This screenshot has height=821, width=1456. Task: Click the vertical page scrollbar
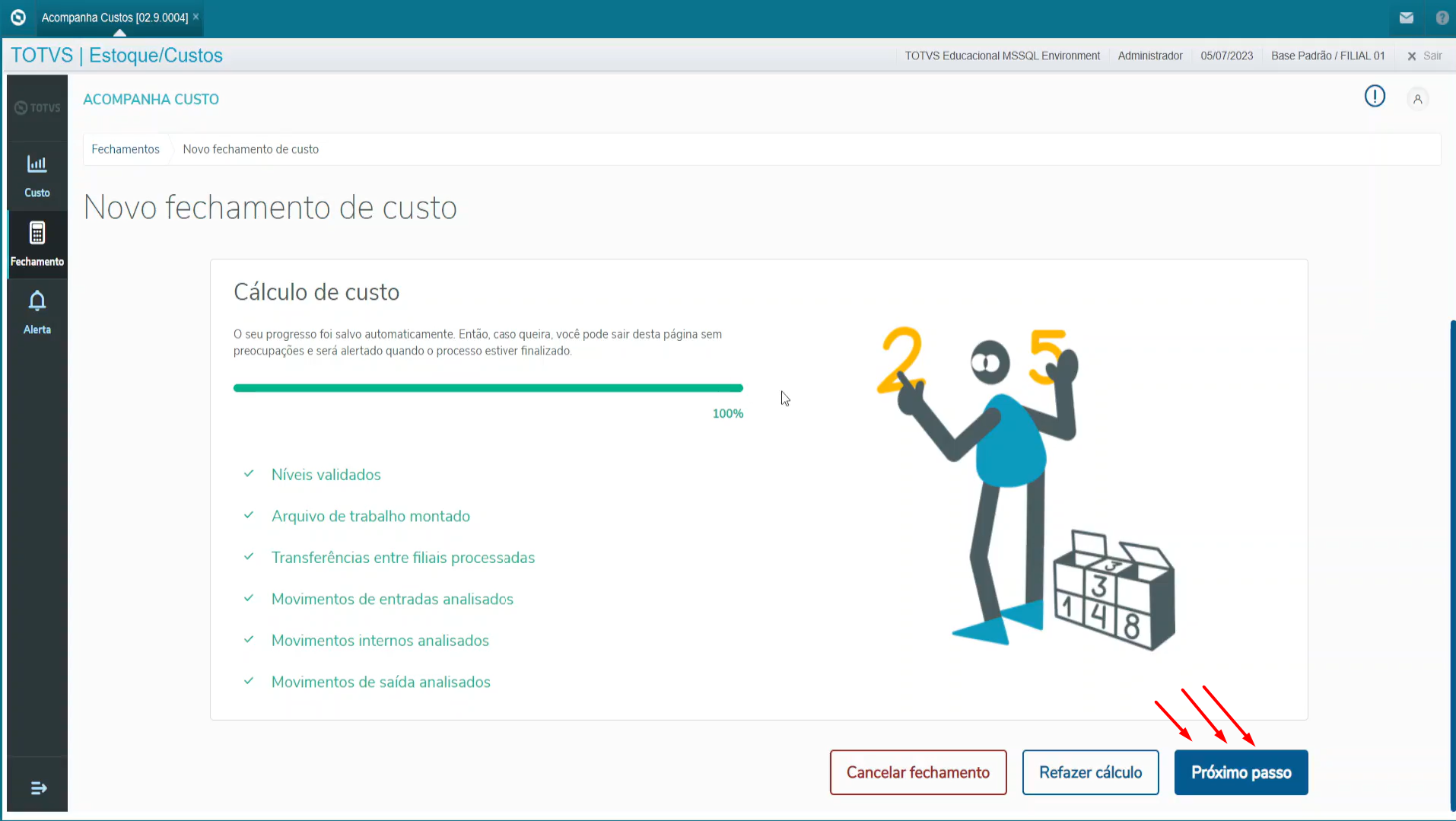1452,563
